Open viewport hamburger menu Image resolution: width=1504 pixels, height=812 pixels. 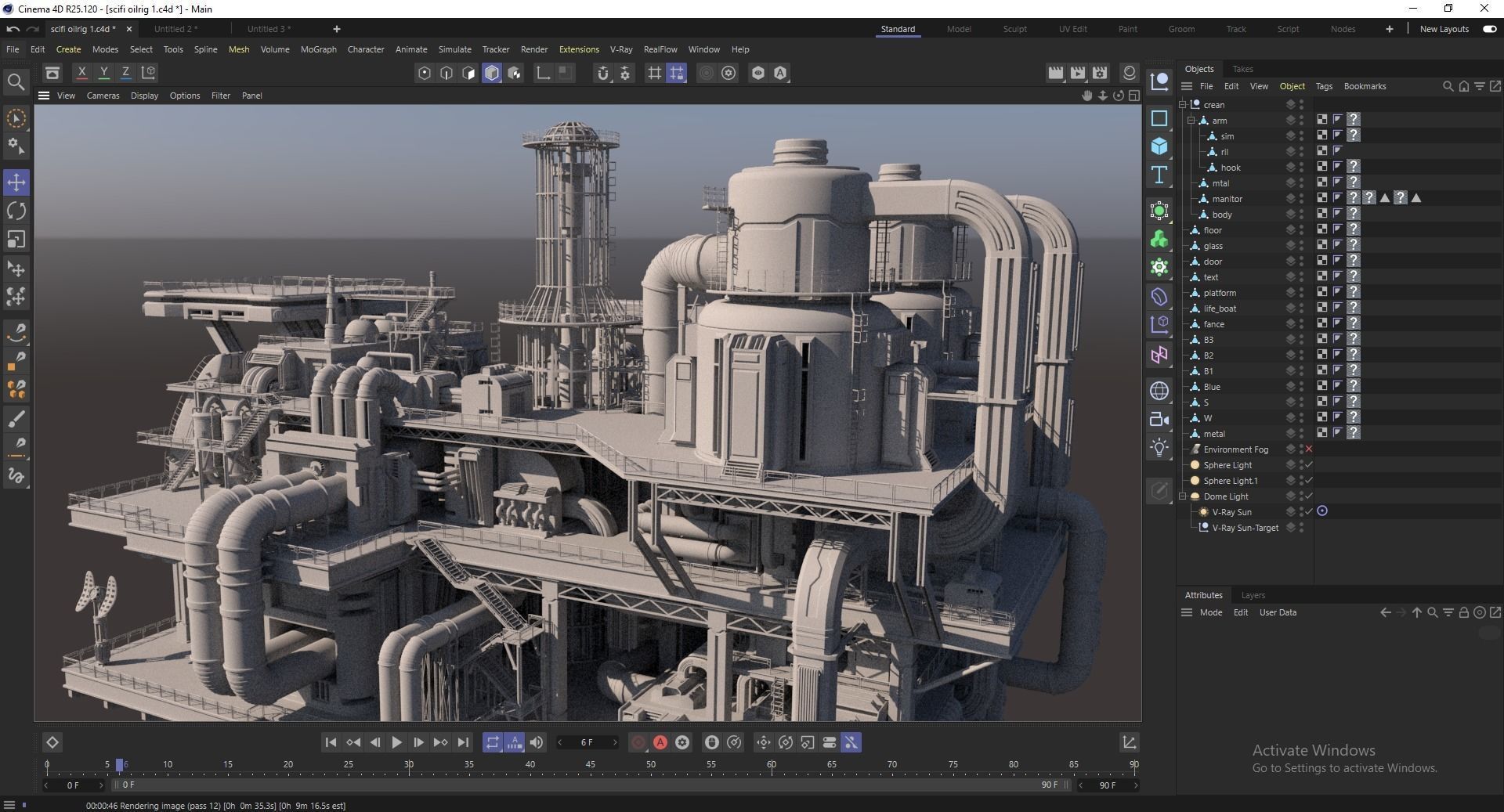click(x=44, y=96)
